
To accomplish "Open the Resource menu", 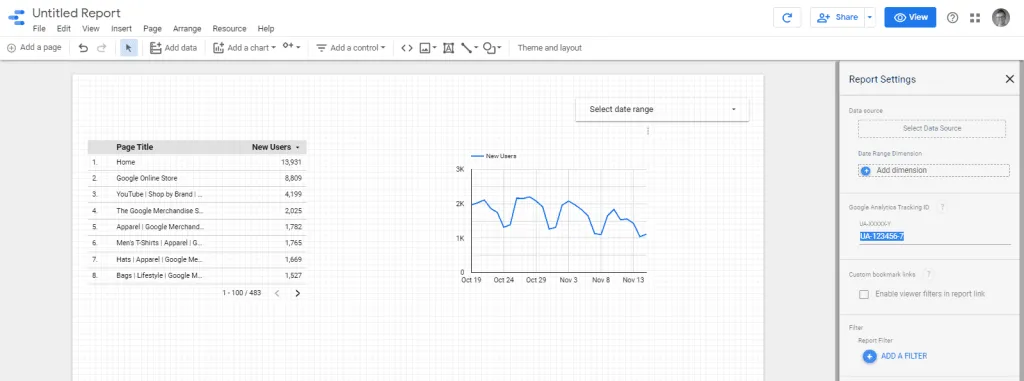I will click(x=229, y=29).
